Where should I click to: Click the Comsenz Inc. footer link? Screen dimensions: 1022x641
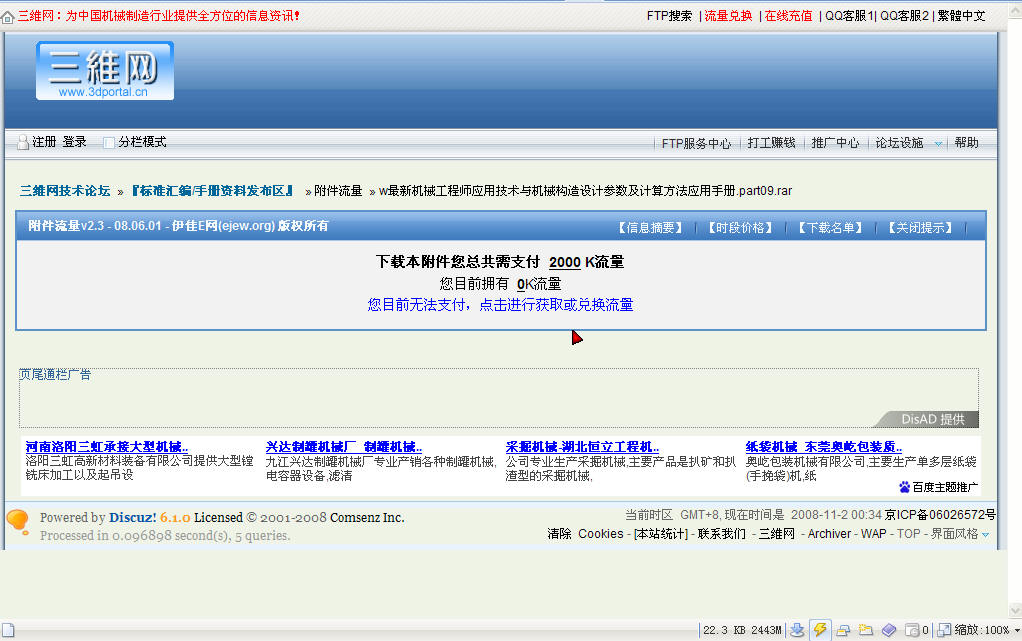click(367, 518)
